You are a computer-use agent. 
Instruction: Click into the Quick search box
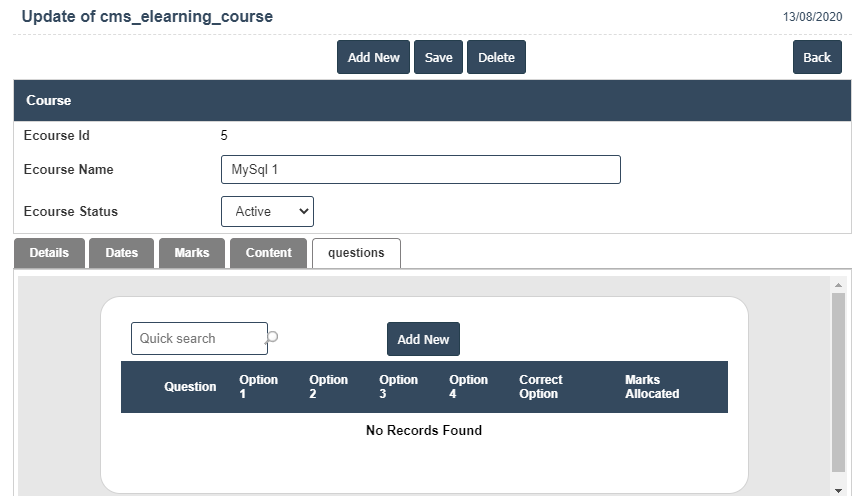pos(198,338)
